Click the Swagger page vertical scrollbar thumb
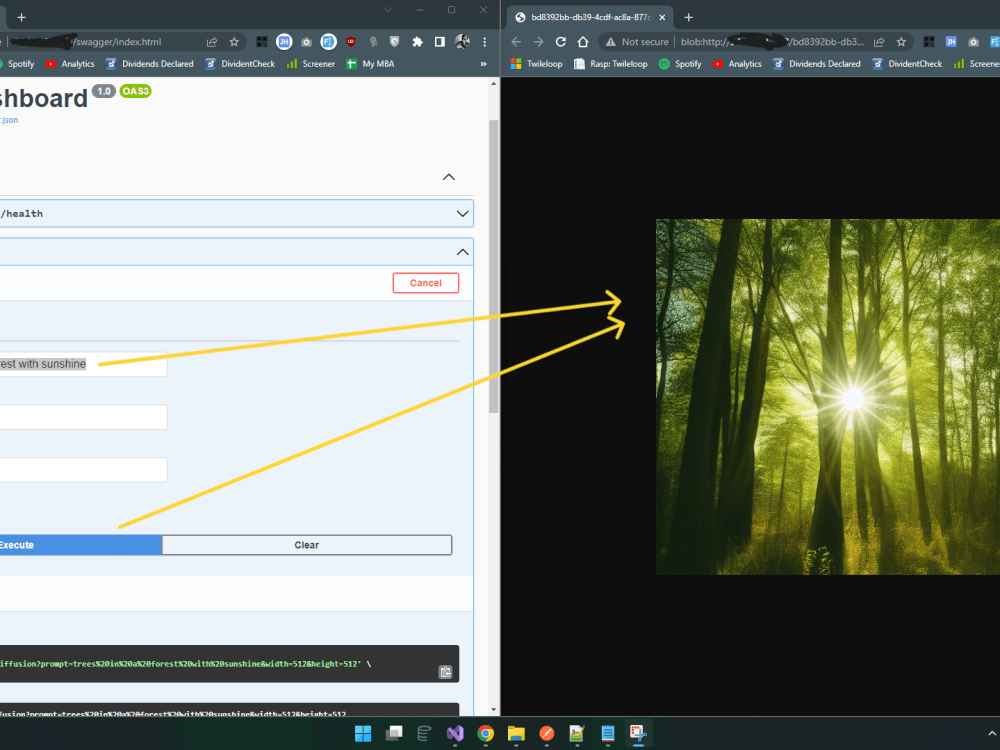This screenshot has height=750, width=1000. (x=494, y=266)
